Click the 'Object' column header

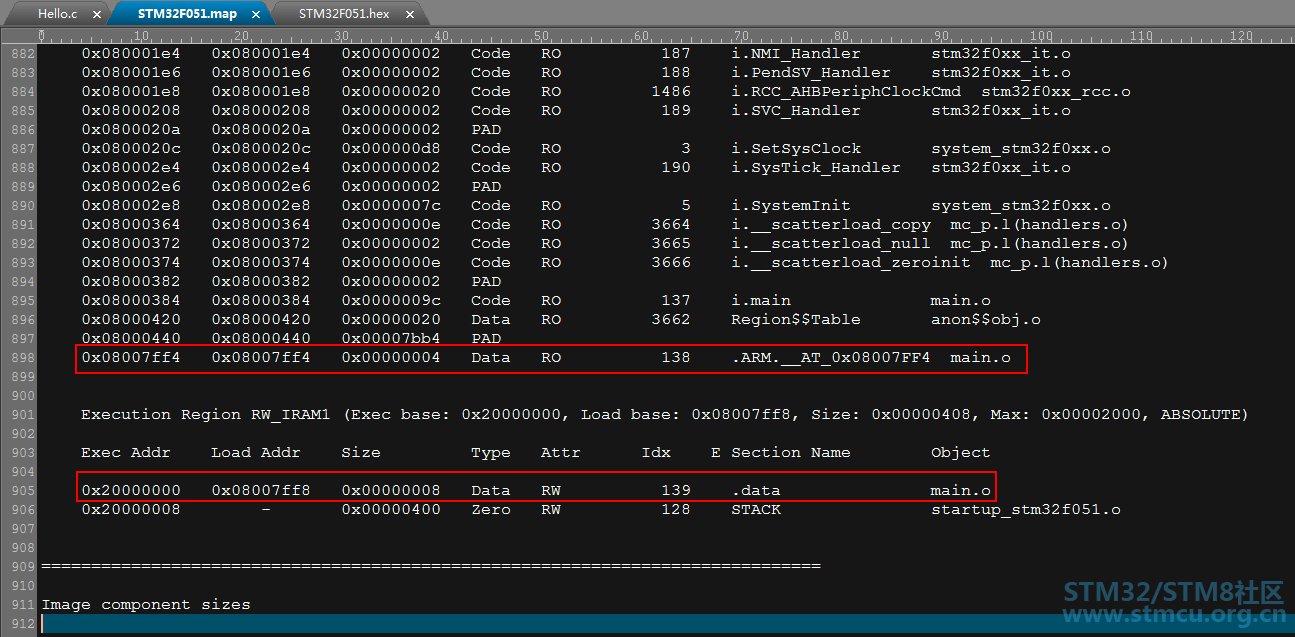[961, 453]
